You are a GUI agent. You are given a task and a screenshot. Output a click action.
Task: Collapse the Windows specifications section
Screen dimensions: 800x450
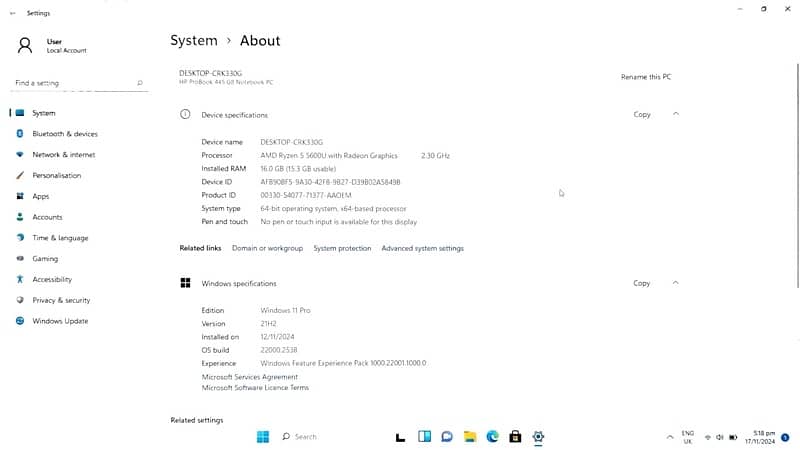pyautogui.click(x=676, y=283)
